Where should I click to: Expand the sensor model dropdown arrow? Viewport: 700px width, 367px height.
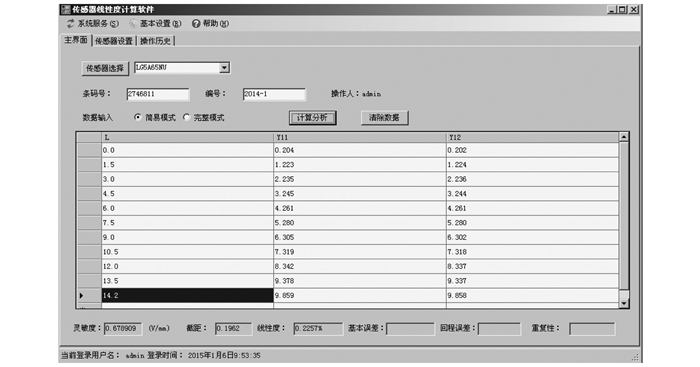(x=224, y=68)
